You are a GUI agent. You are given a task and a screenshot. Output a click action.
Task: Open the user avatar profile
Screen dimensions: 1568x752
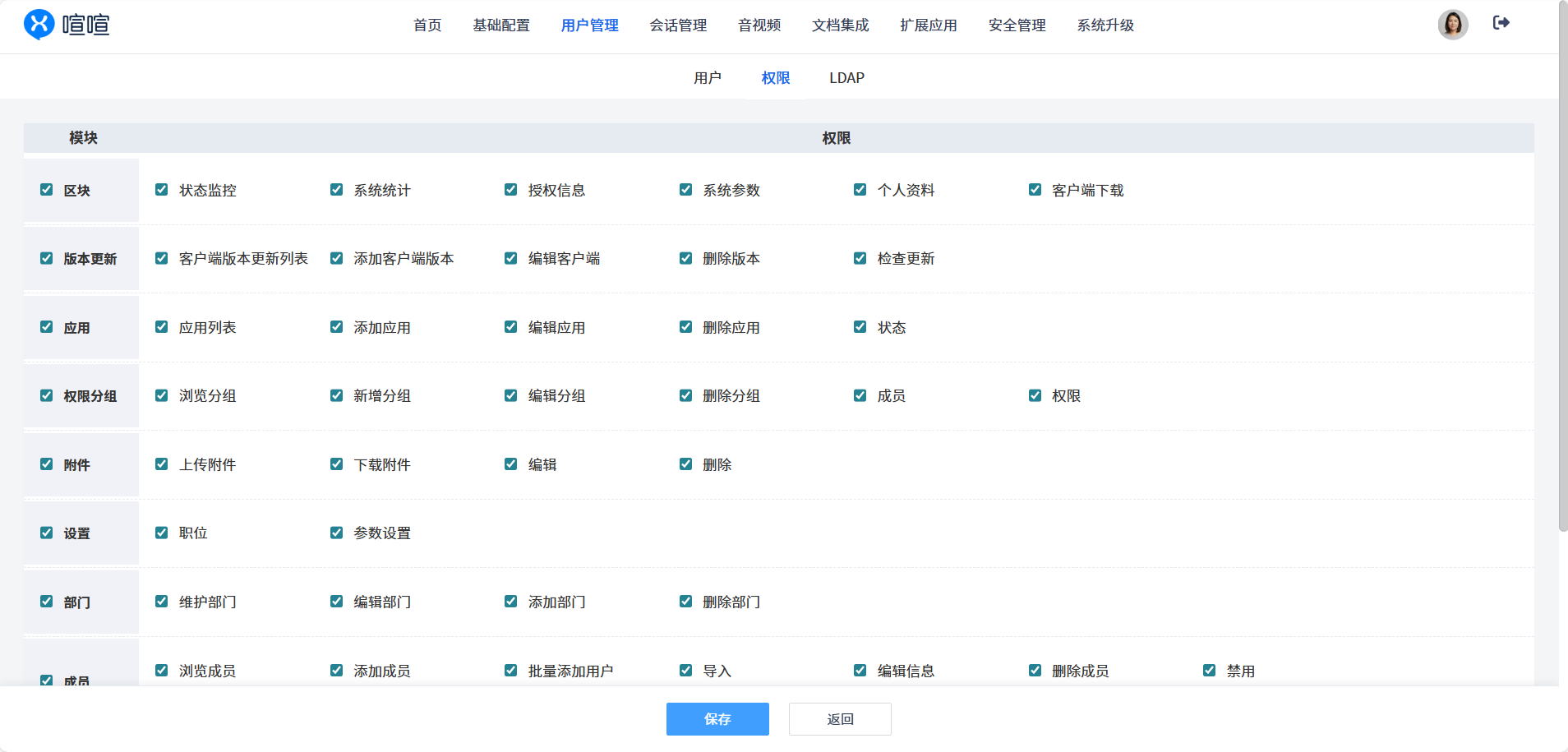click(1452, 25)
